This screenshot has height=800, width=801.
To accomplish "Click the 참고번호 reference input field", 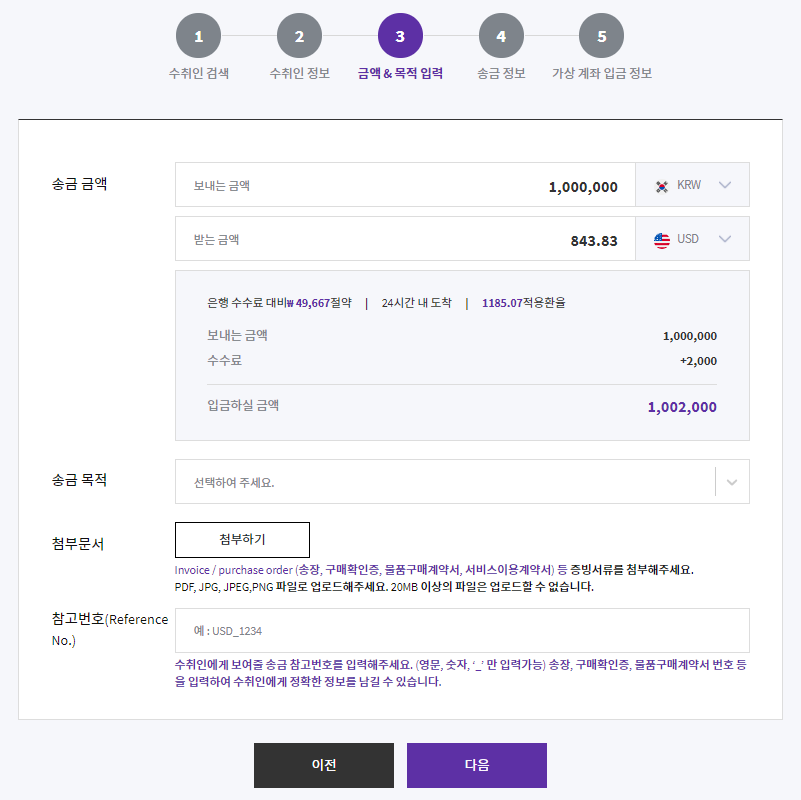I will click(462, 630).
